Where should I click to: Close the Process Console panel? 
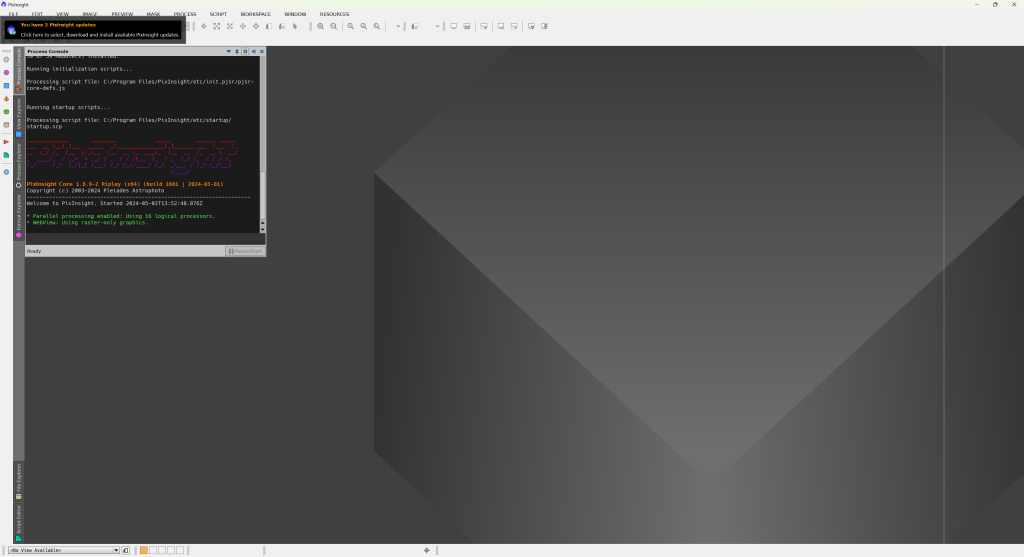pyautogui.click(x=262, y=51)
